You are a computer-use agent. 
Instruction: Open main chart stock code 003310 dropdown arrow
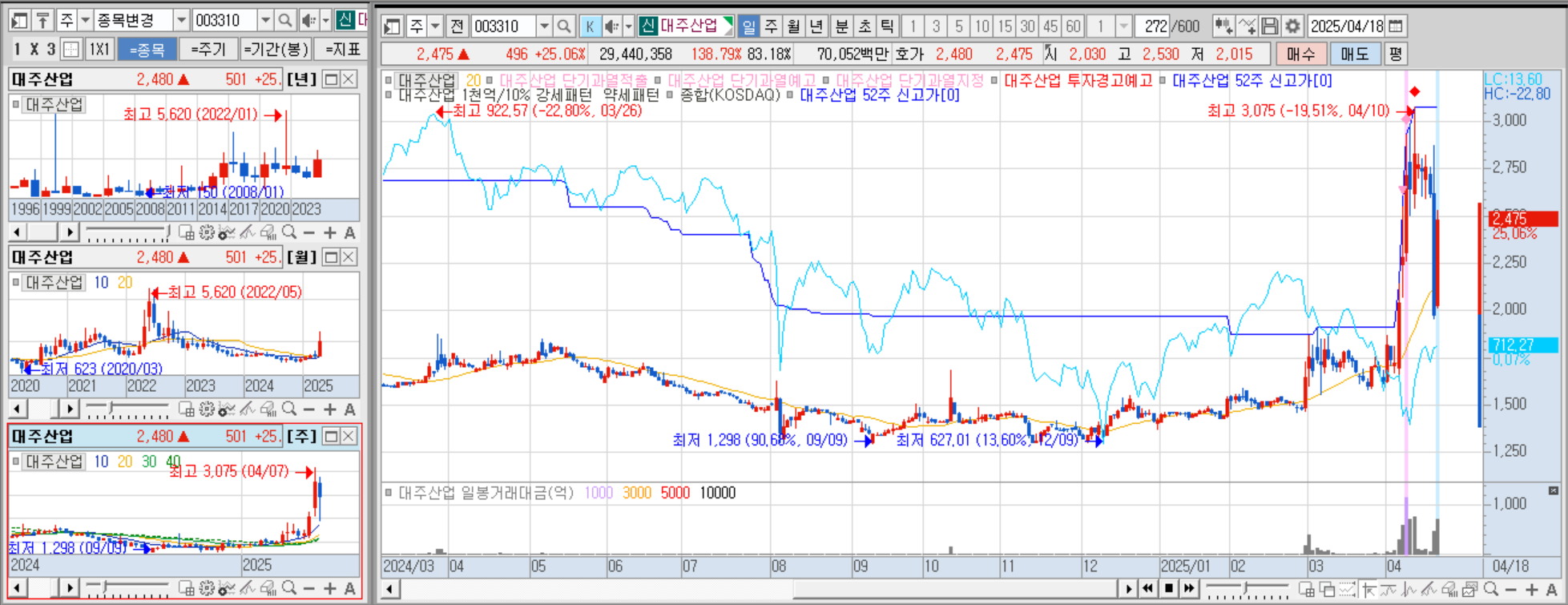[x=544, y=26]
